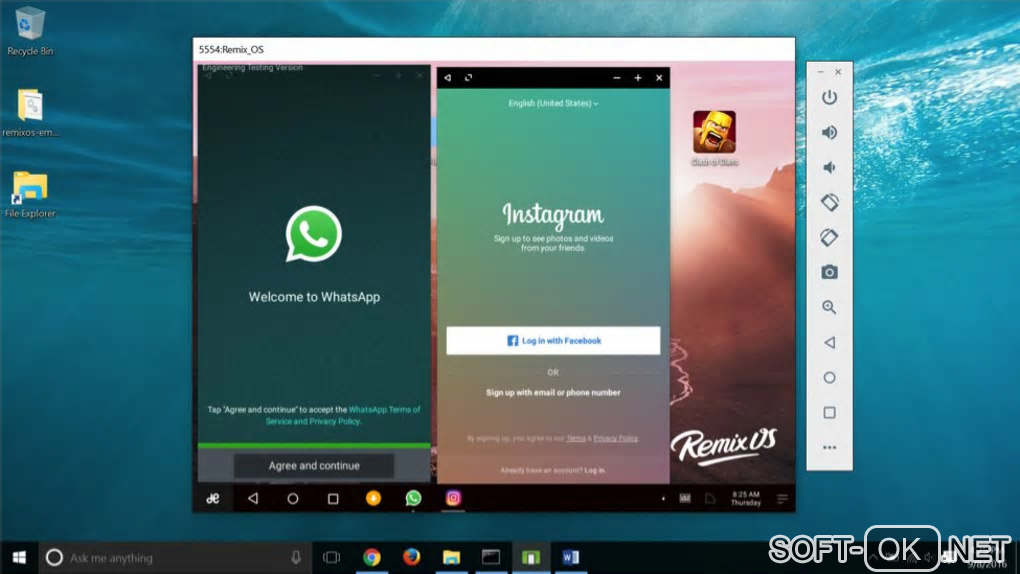1020x574 pixels.
Task: Minimize the Instagram app window
Action: [617, 78]
